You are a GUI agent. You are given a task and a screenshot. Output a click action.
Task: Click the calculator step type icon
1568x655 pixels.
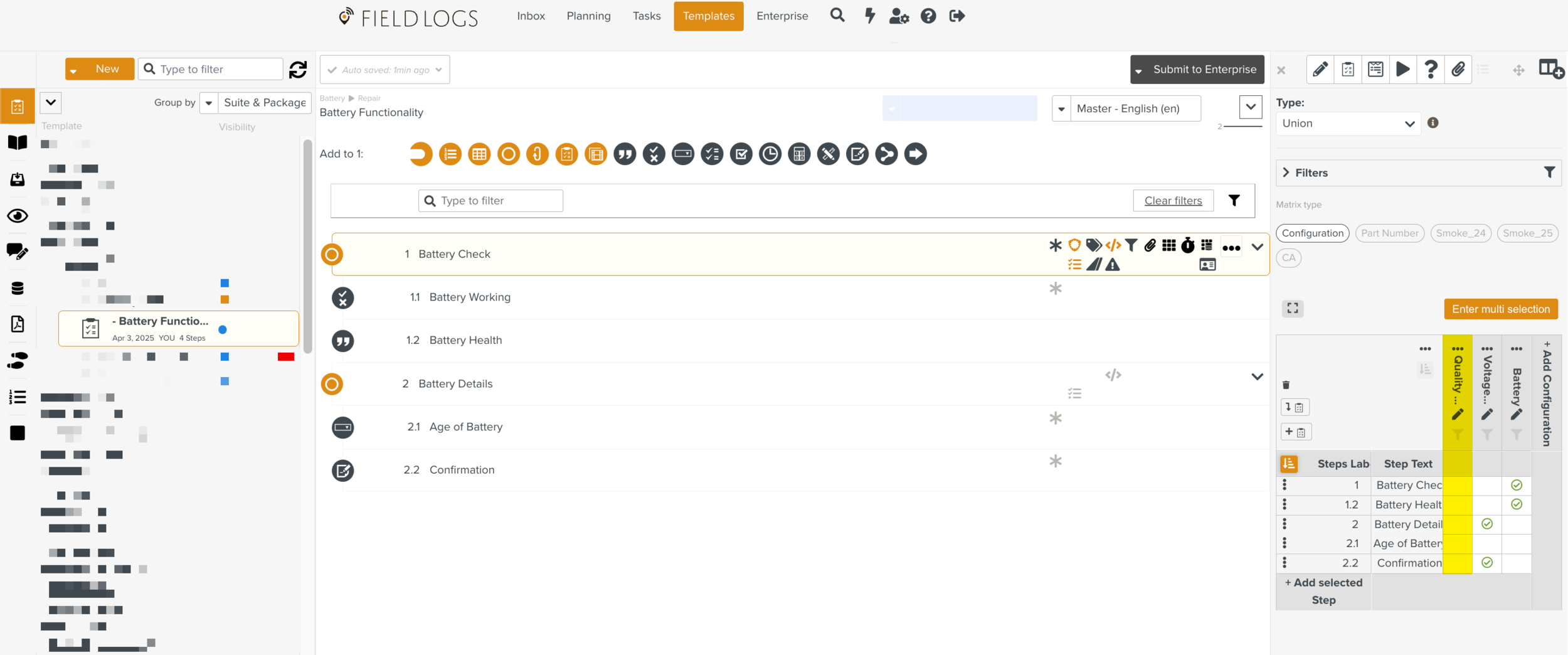tap(799, 154)
